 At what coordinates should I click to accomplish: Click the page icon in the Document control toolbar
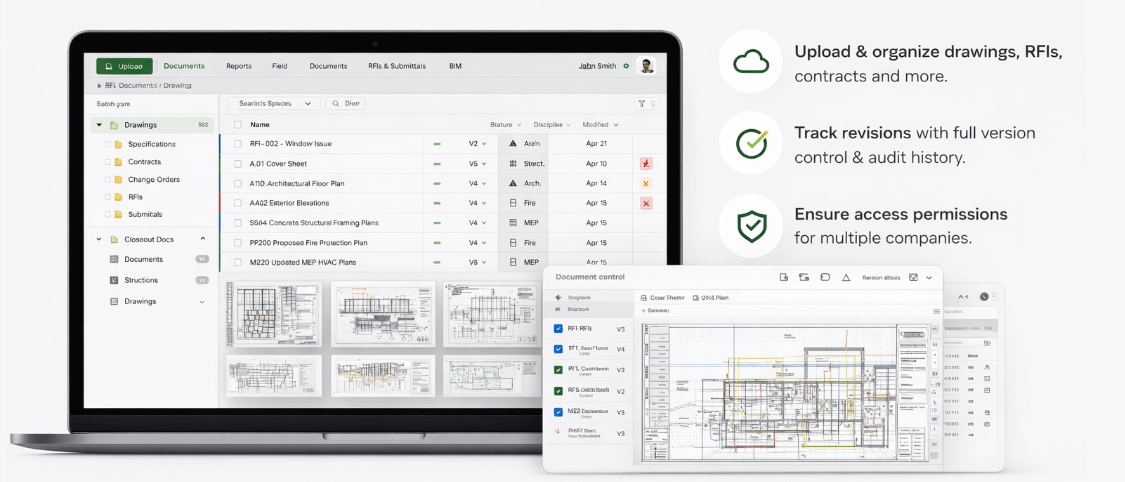[x=784, y=277]
